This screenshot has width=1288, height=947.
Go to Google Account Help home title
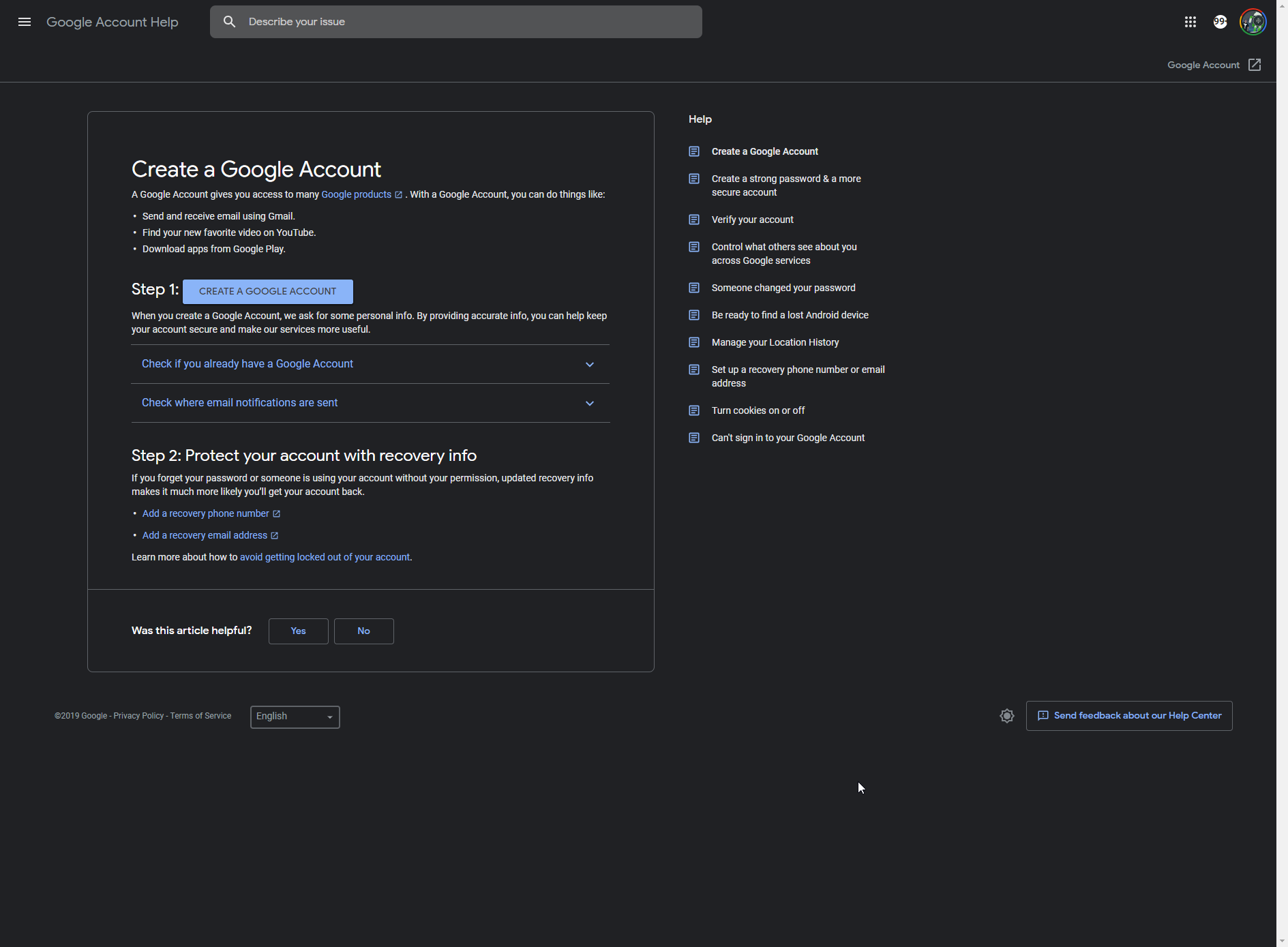[113, 22]
